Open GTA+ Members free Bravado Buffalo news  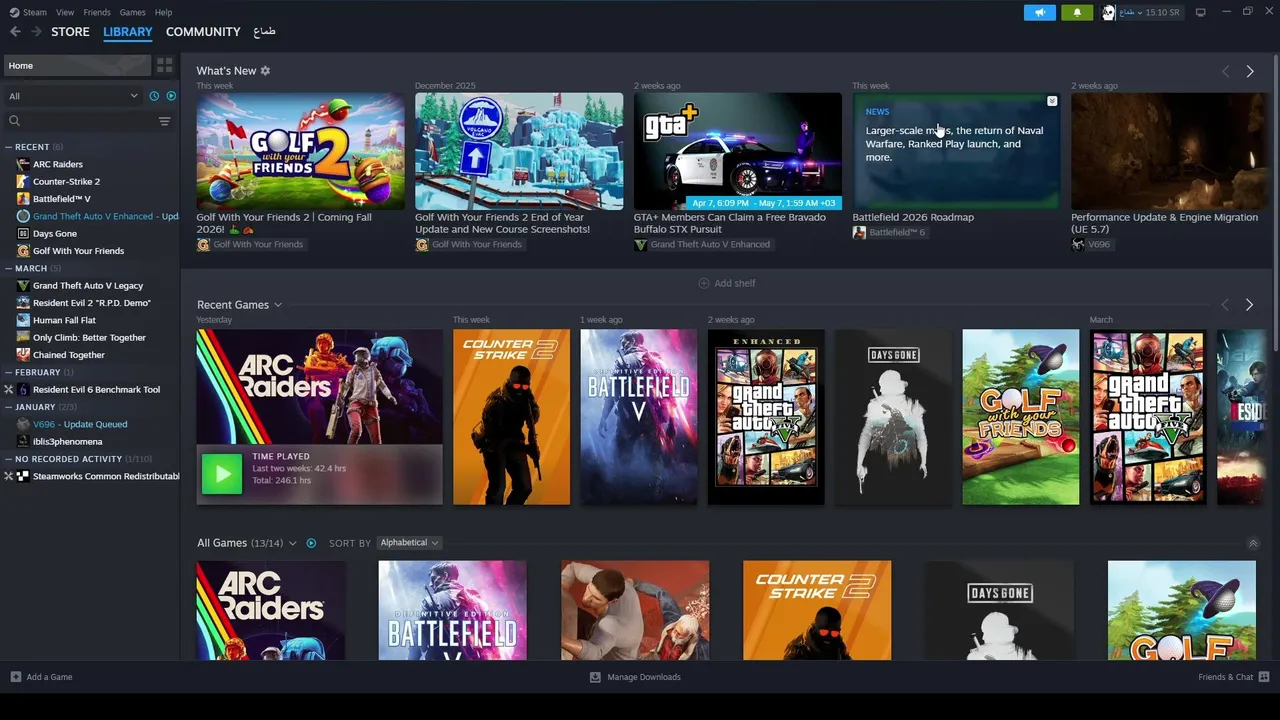point(731,223)
